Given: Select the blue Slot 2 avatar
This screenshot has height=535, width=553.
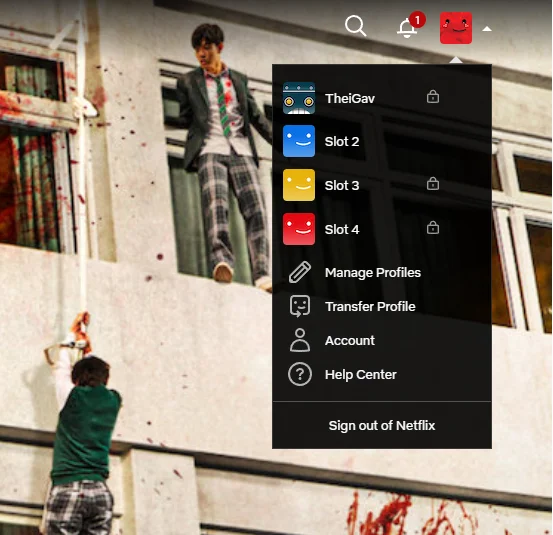Looking at the screenshot, I should click(x=299, y=141).
